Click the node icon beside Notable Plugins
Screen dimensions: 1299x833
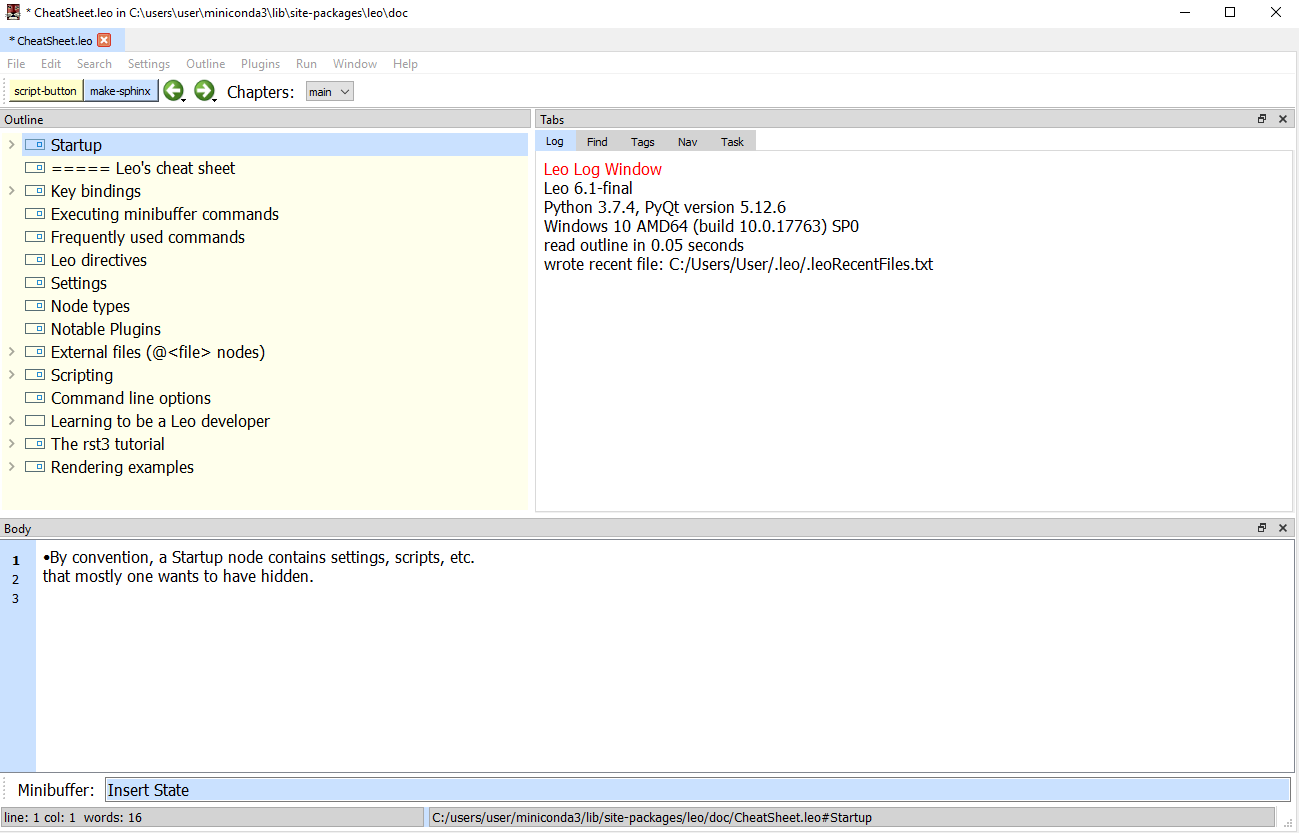click(35, 329)
